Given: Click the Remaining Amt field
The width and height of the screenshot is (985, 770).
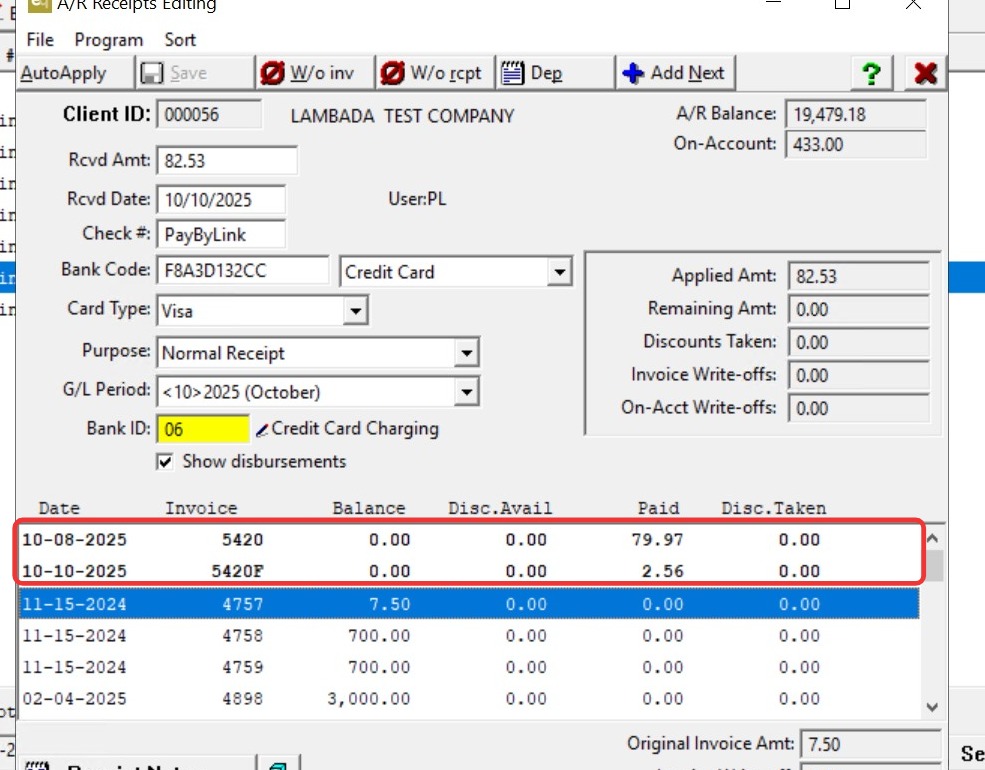Looking at the screenshot, I should [859, 310].
